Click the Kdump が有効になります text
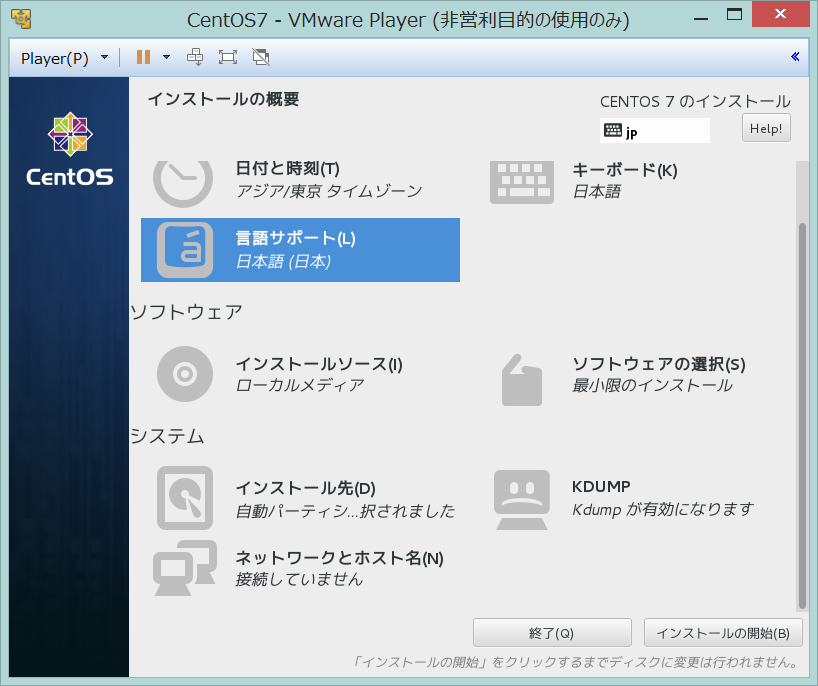818x686 pixels. [x=663, y=509]
